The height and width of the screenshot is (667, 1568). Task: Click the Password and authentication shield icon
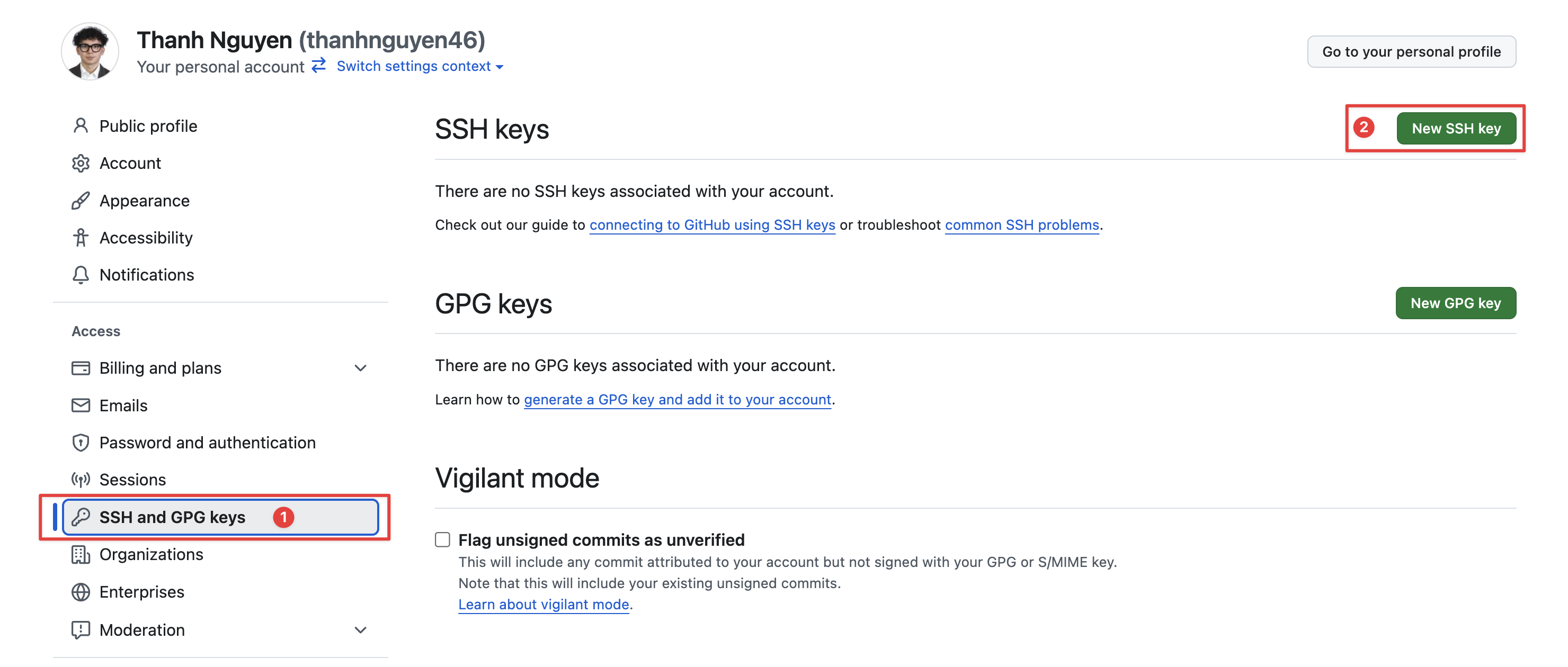click(81, 443)
